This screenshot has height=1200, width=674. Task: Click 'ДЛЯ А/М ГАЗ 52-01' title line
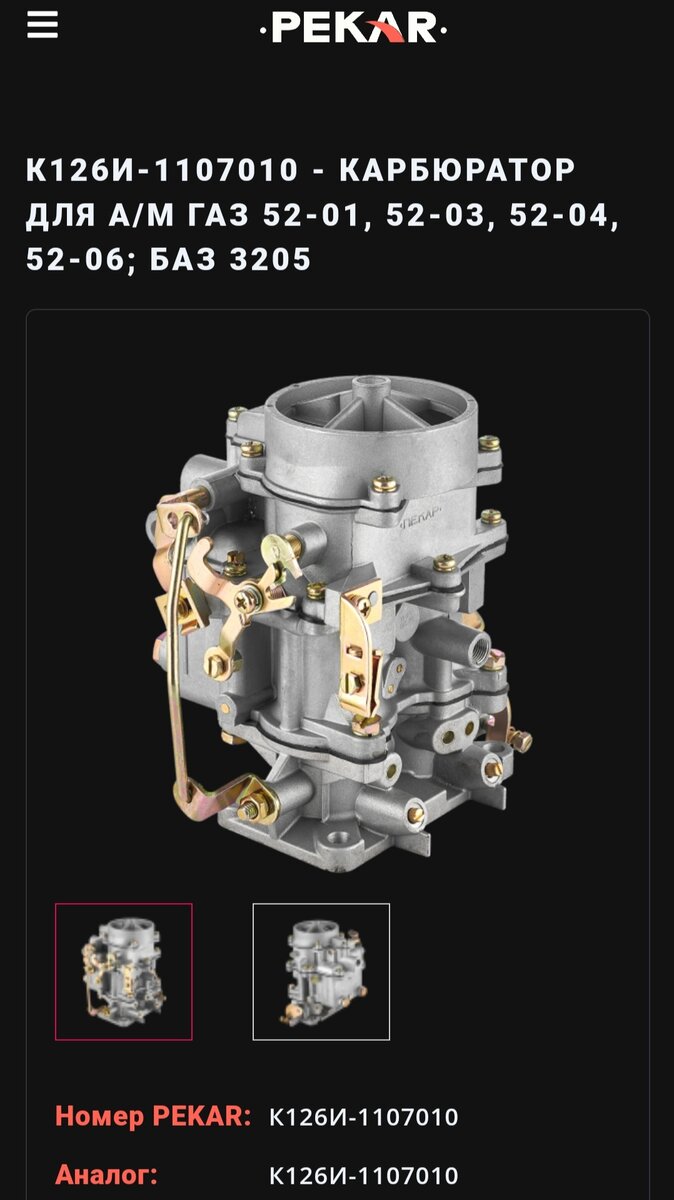(193, 215)
